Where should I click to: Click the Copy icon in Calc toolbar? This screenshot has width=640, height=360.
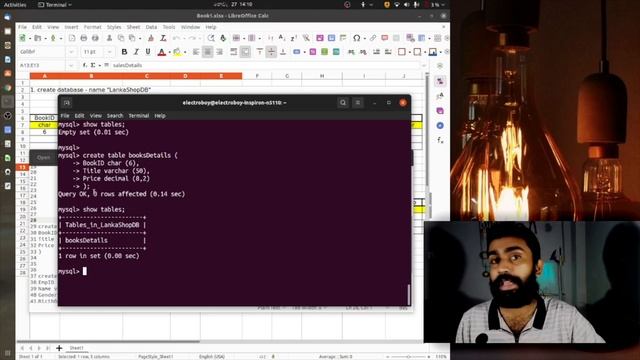pos(121,38)
